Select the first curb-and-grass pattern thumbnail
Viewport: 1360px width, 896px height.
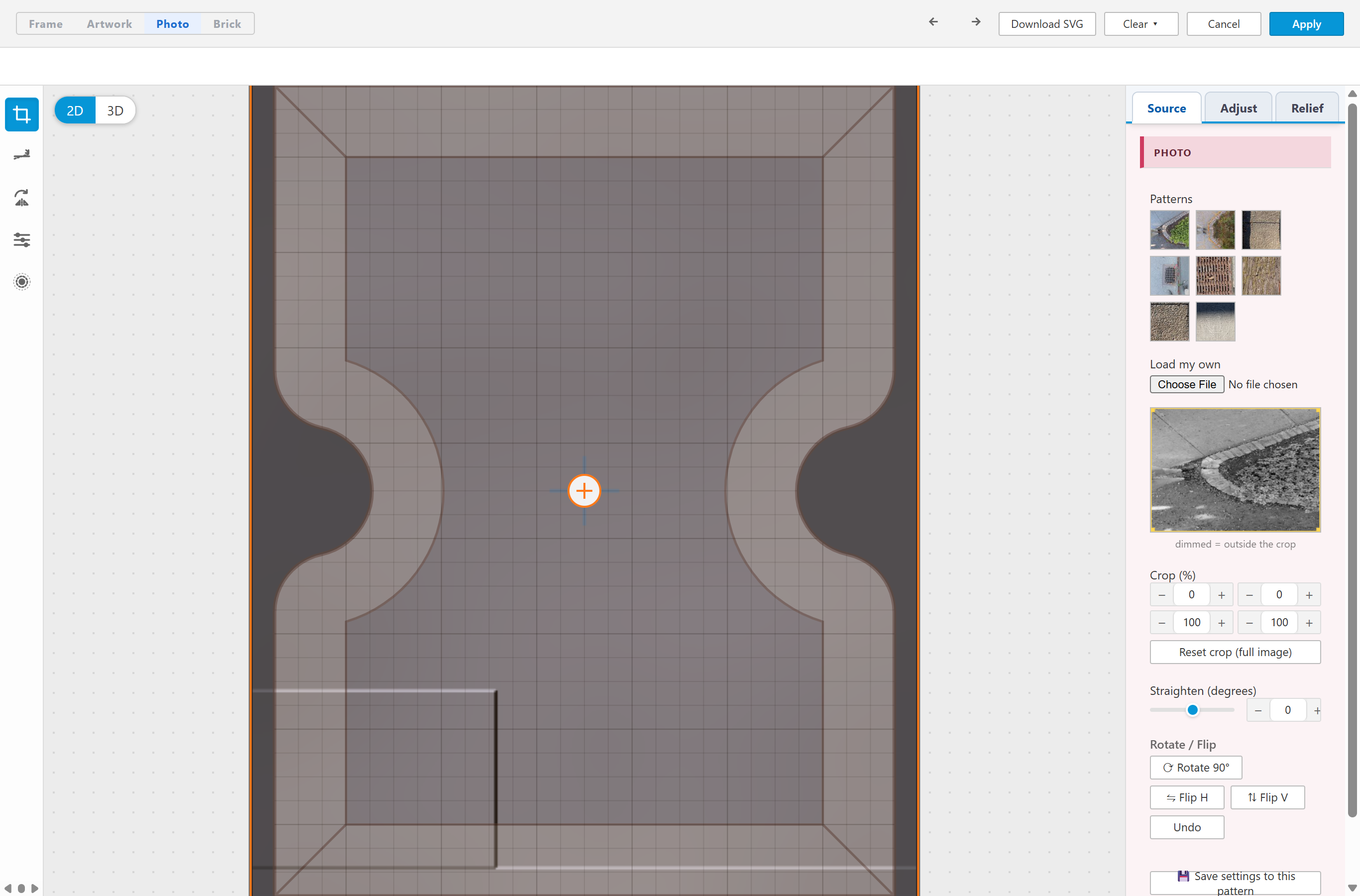click(1169, 229)
